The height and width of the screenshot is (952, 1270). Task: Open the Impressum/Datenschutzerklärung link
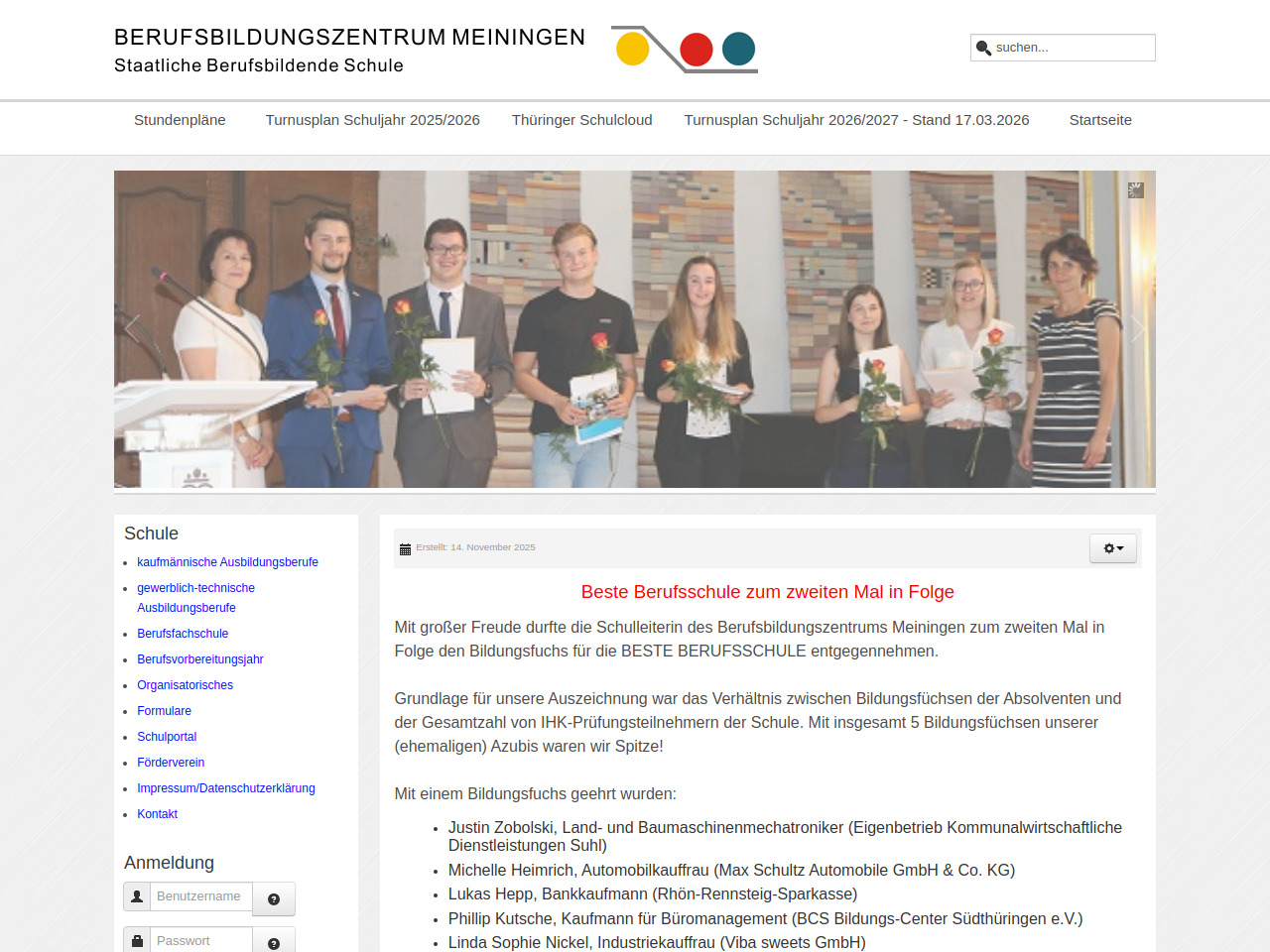coord(225,788)
